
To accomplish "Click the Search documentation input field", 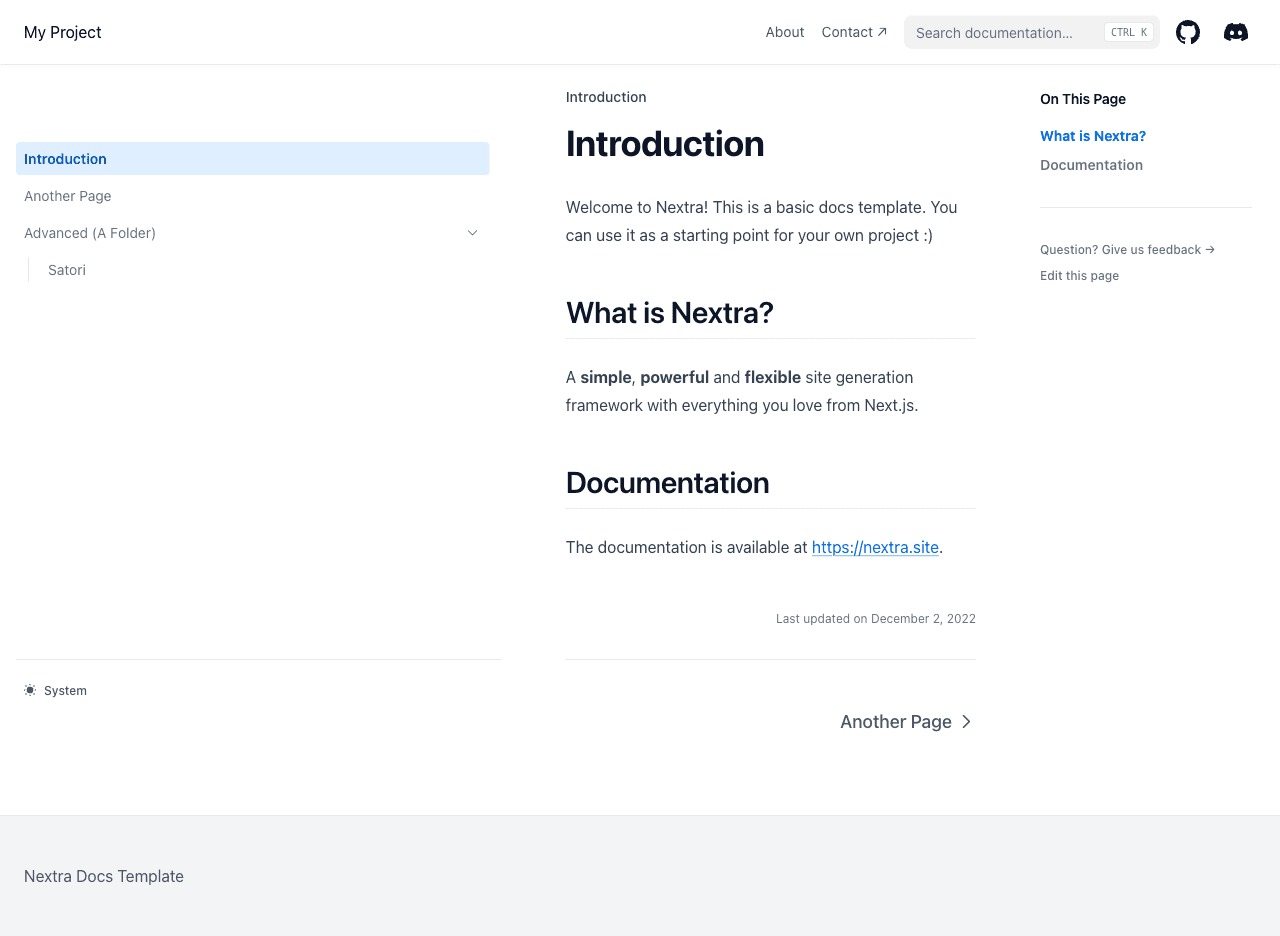I will (x=1000, y=32).
